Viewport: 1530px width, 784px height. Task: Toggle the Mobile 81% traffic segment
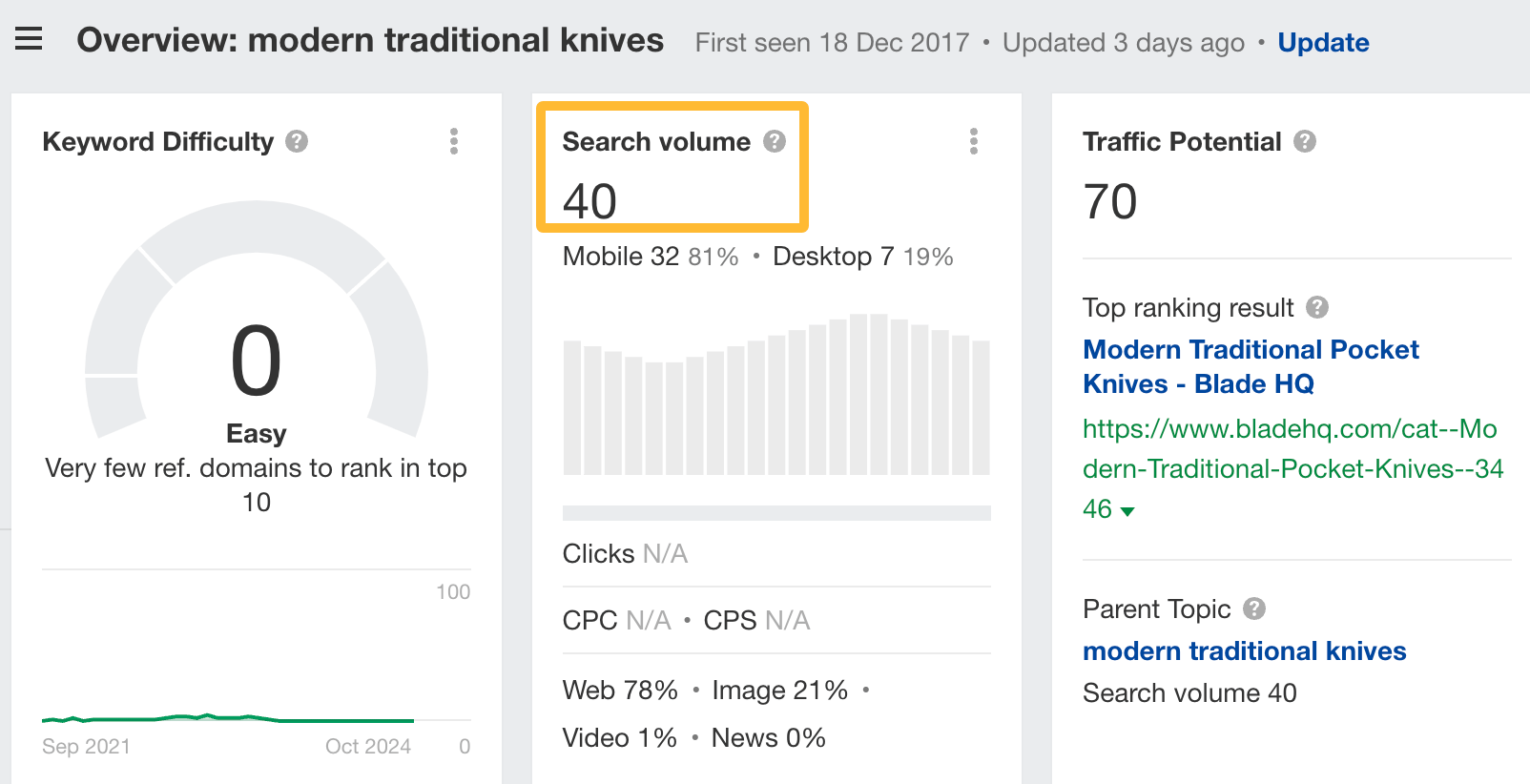649,256
